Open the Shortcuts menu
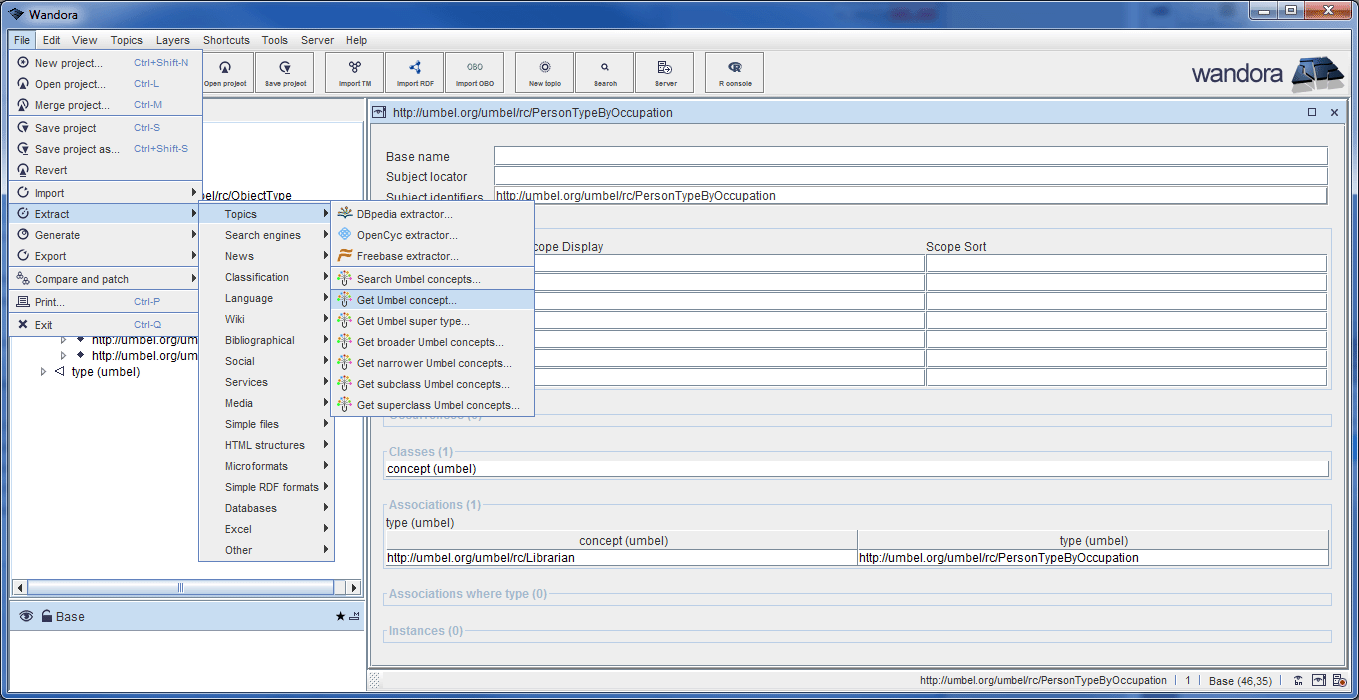 [x=226, y=40]
